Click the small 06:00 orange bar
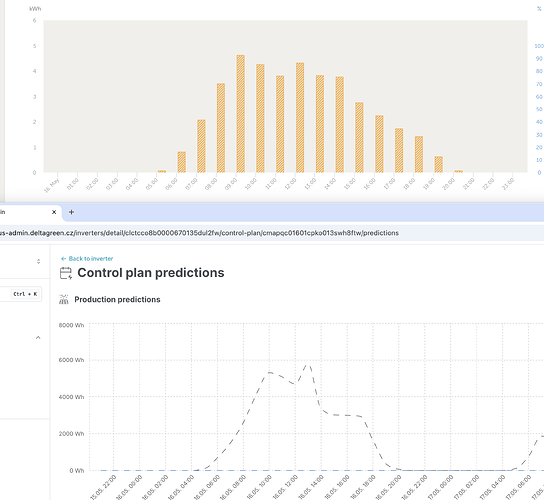 [181, 162]
